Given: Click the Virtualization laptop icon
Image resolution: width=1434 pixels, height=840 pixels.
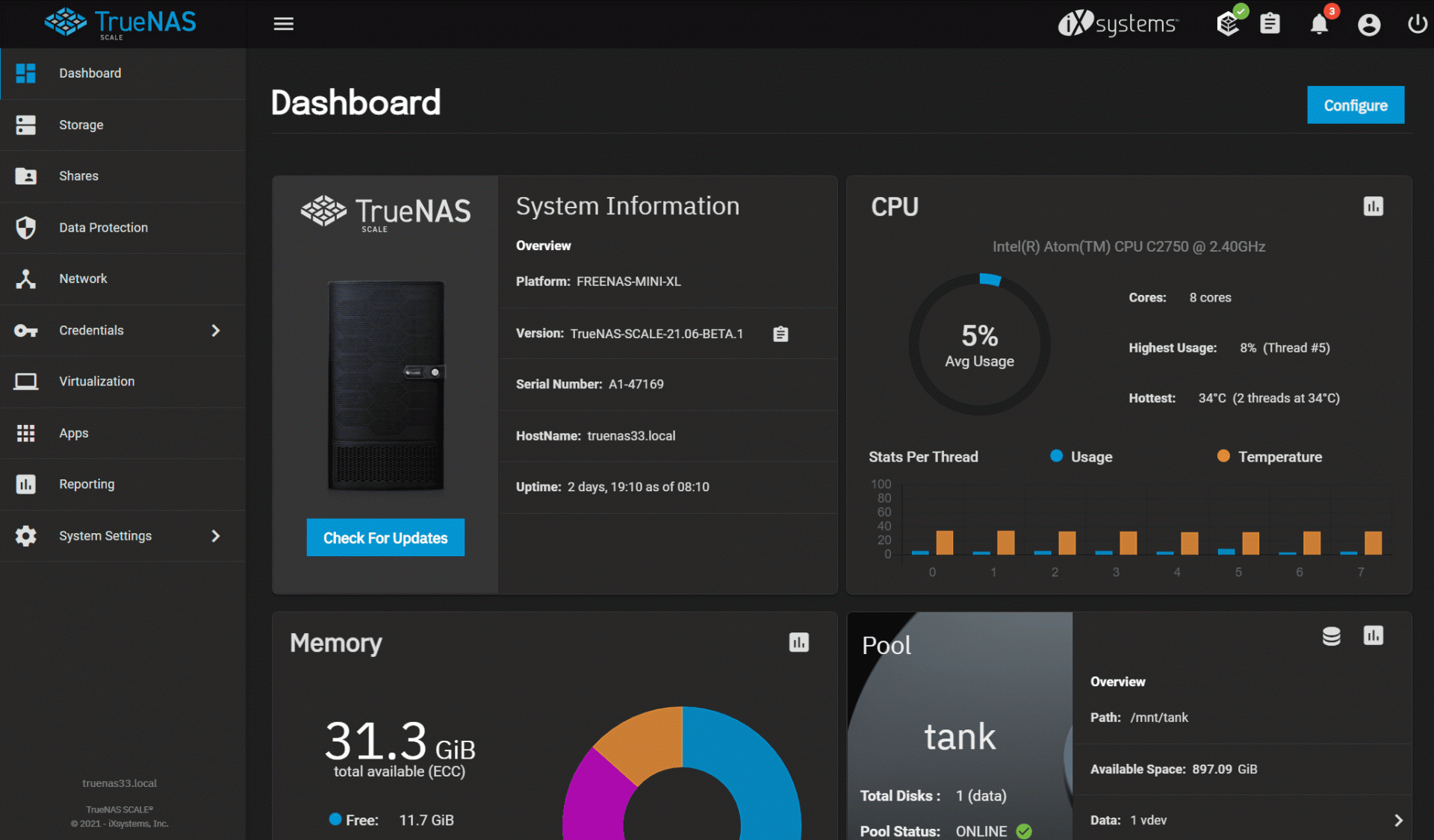Looking at the screenshot, I should point(26,382).
